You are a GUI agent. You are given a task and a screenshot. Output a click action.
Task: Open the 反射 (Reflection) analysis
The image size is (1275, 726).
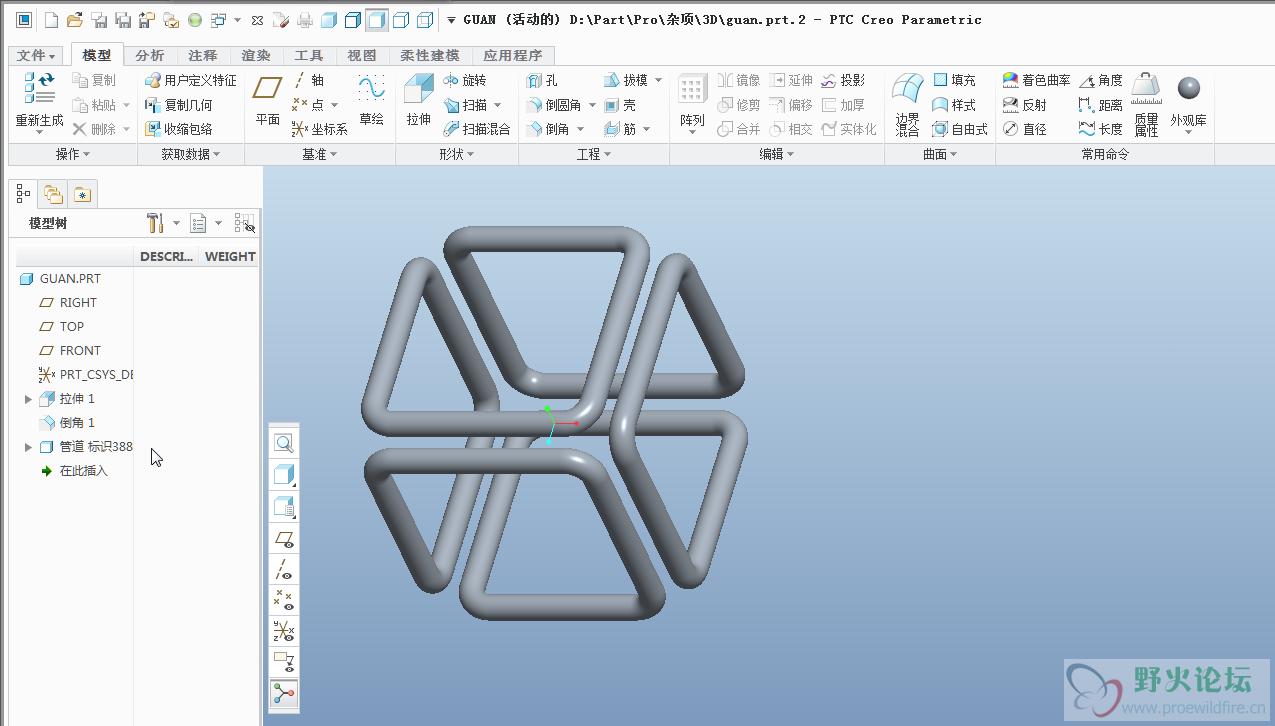[x=1024, y=105]
